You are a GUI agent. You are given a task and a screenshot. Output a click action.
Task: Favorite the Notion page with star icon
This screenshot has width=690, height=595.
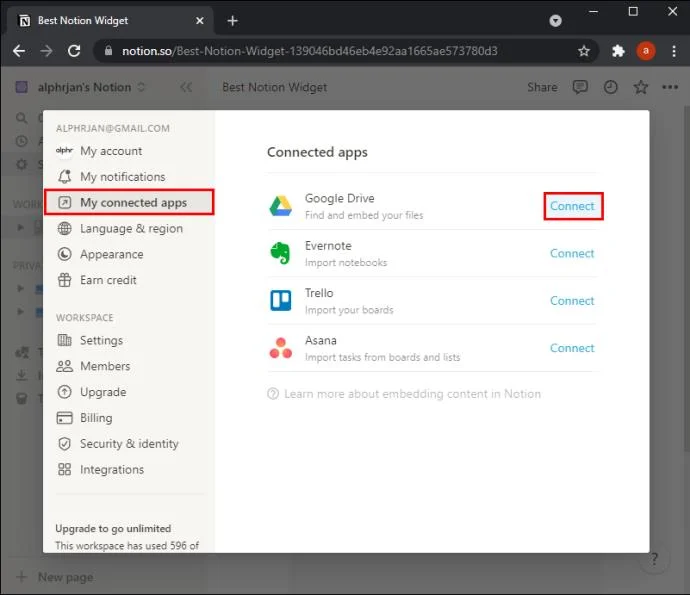click(x=641, y=87)
